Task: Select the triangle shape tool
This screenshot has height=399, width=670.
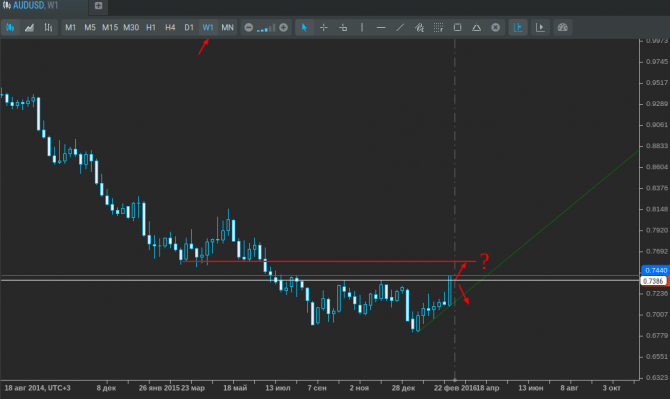Action: coord(476,28)
